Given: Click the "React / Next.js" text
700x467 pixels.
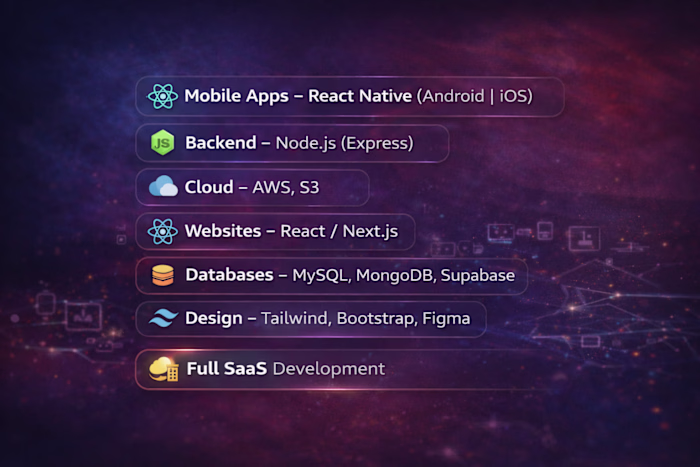Looking at the screenshot, I should pos(339,231).
